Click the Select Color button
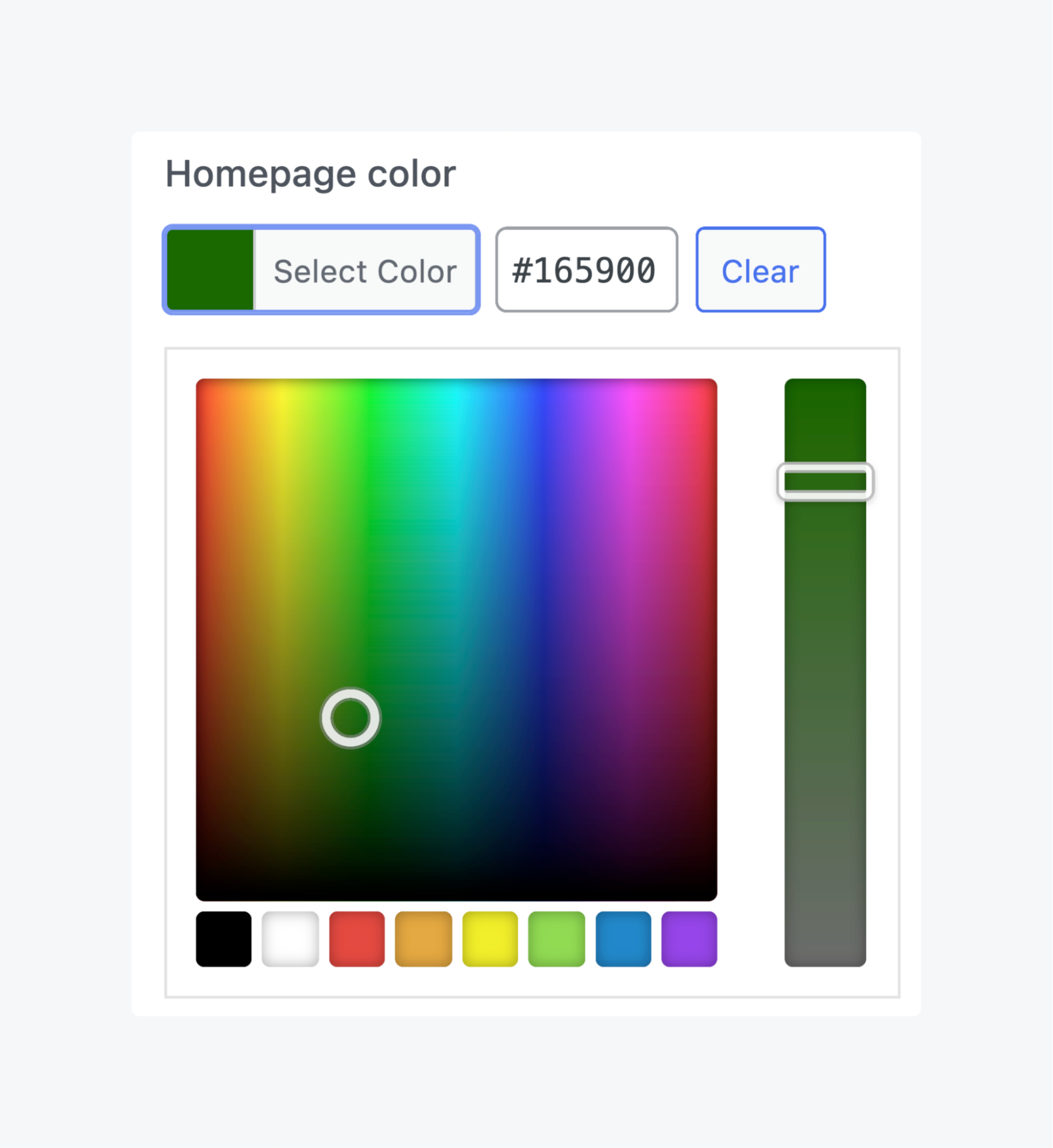 click(x=365, y=269)
